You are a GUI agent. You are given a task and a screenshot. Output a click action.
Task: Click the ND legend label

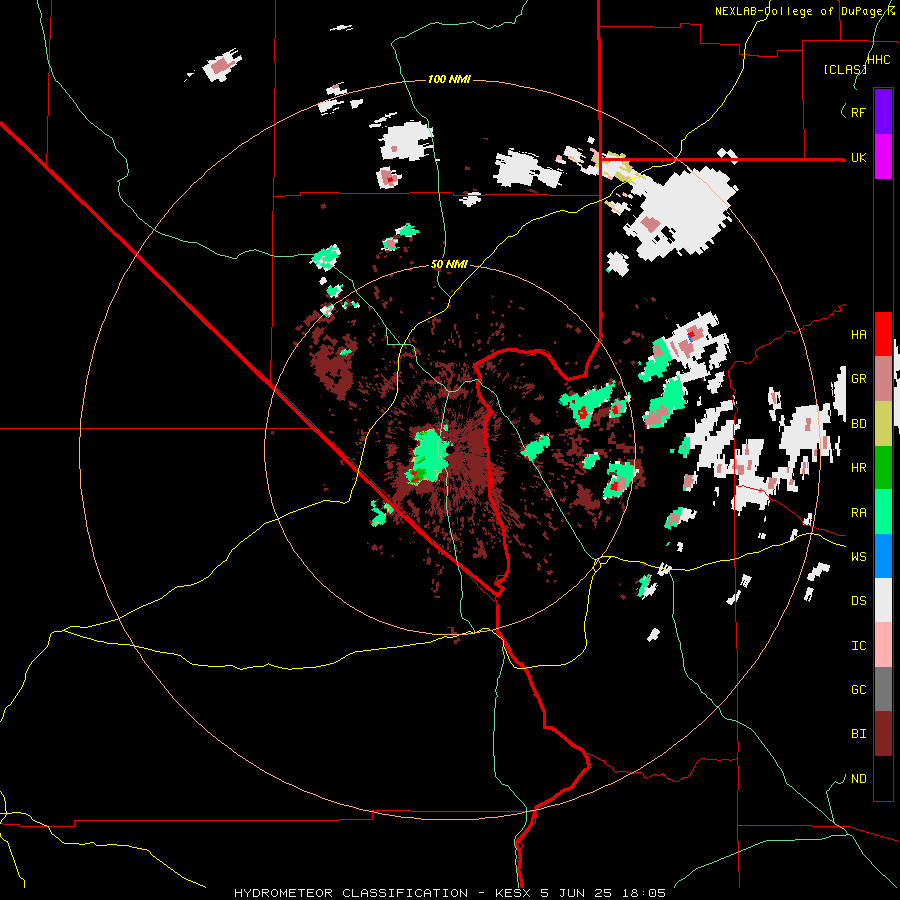point(858,778)
